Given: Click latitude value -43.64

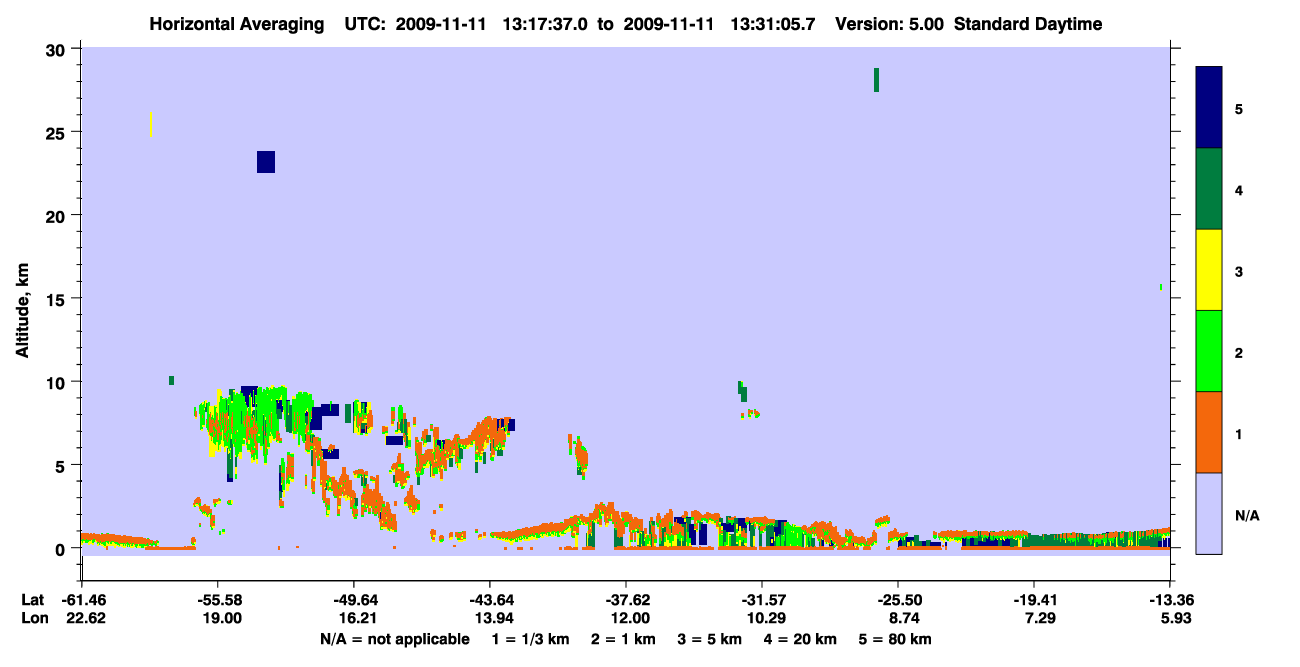Looking at the screenshot, I should coord(489,600).
